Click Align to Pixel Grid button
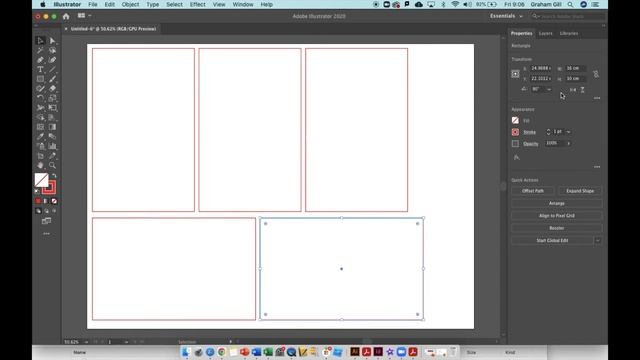This screenshot has width=640, height=360. coord(556,216)
